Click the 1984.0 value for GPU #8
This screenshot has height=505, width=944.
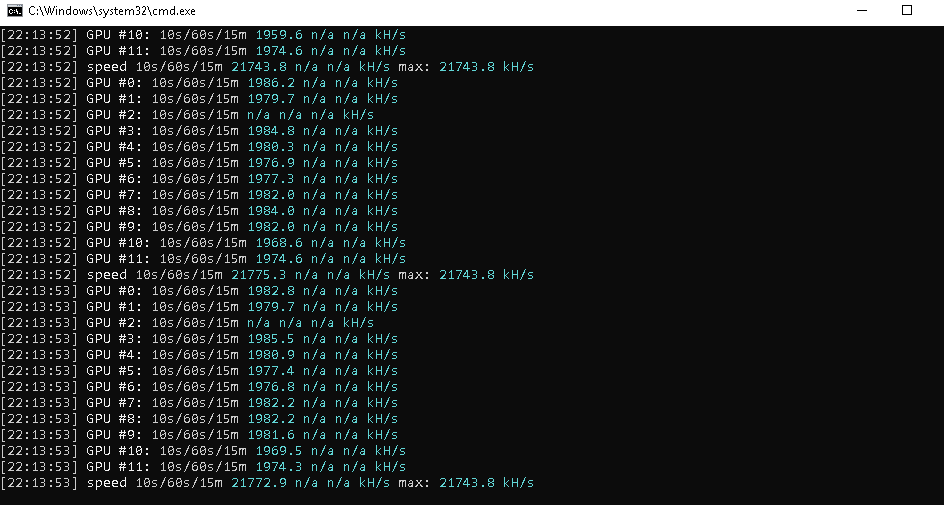271,211
